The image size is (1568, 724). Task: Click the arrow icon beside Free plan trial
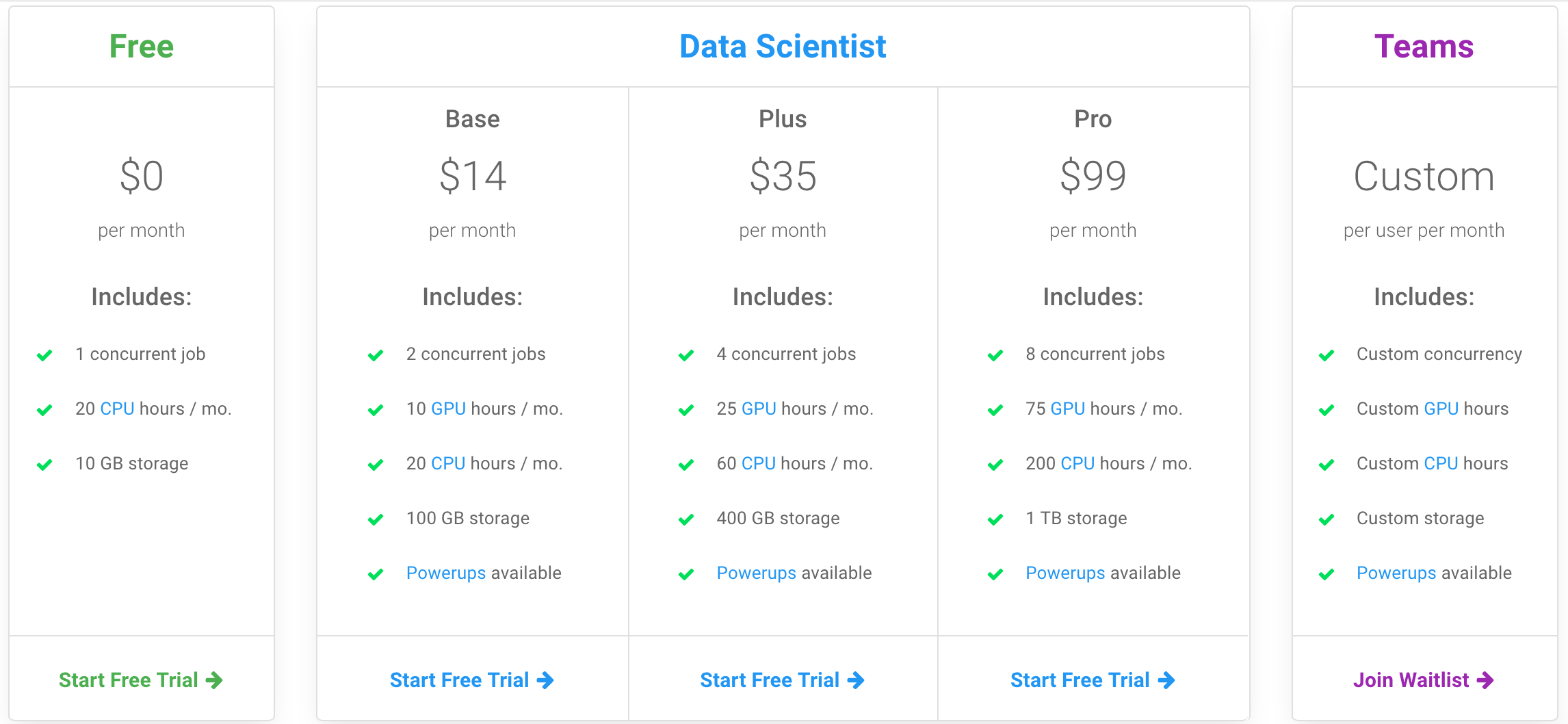pos(214,680)
